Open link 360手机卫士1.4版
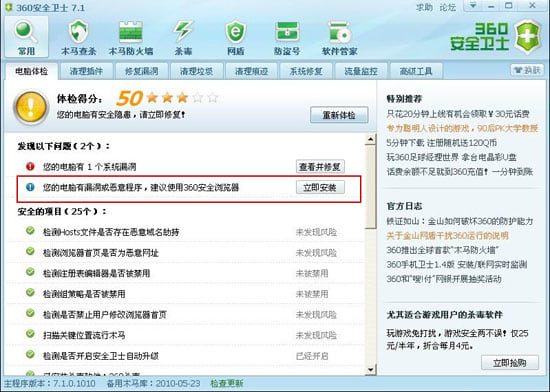Image resolution: width=550 pixels, height=392 pixels. click(x=457, y=264)
